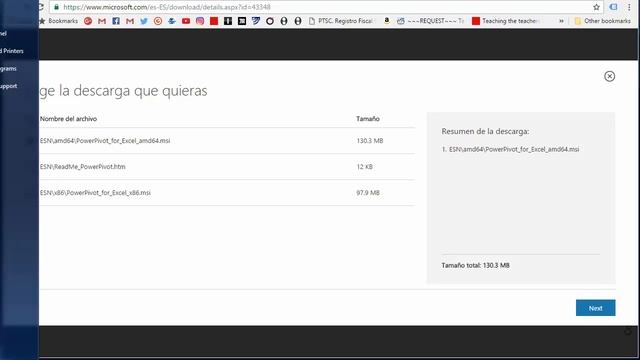Open the Teaching the teacher bookmark
Viewport: 640px width, 360px height.
pyautogui.click(x=506, y=21)
